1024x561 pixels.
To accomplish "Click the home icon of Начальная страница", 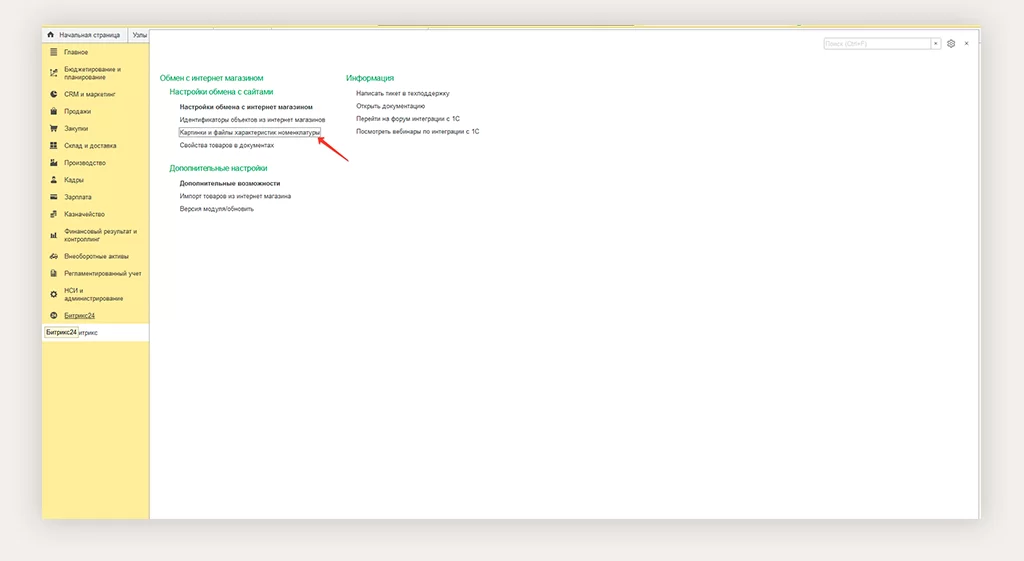I will click(50, 35).
